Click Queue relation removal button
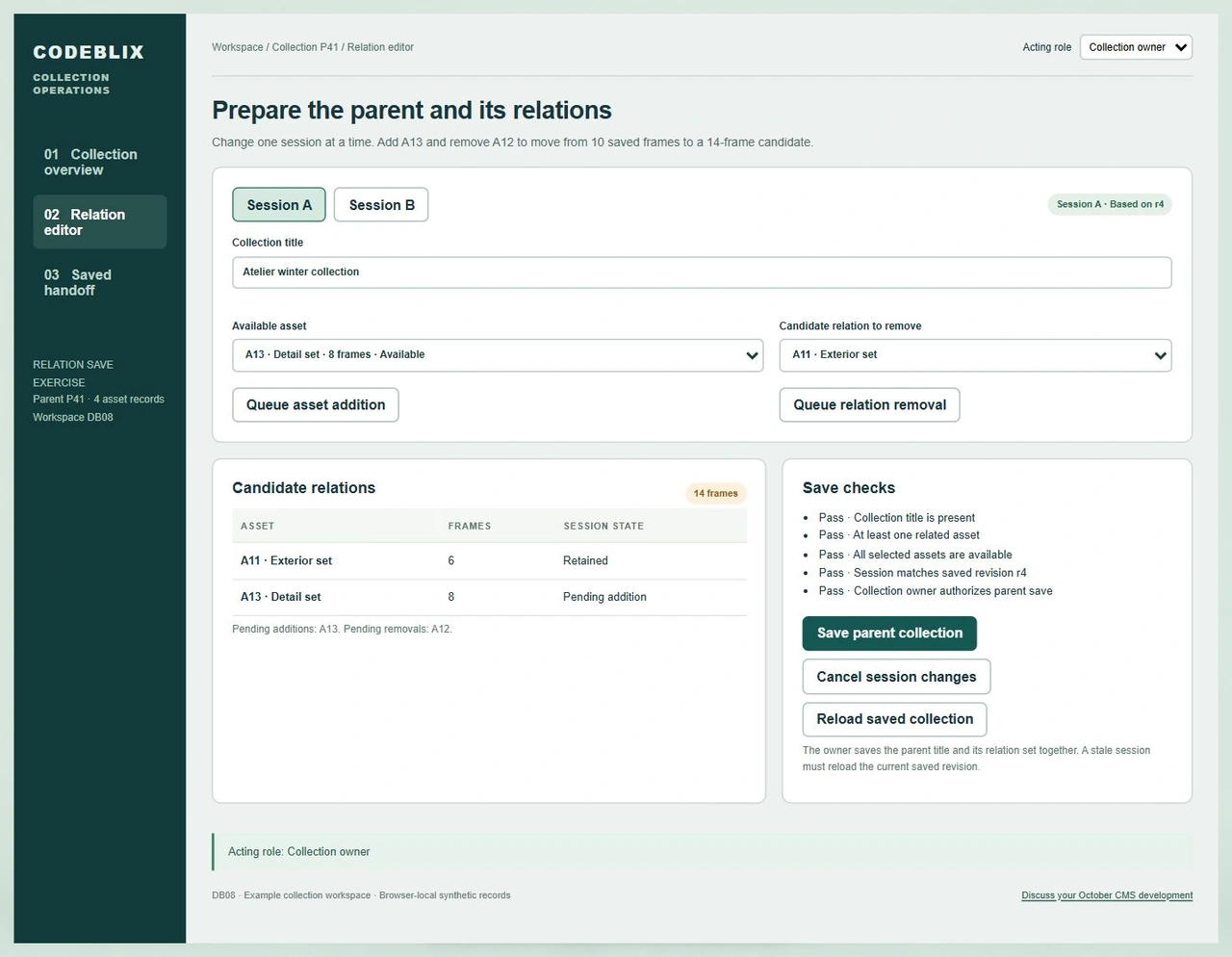The width and height of the screenshot is (1232, 957). pos(869,405)
